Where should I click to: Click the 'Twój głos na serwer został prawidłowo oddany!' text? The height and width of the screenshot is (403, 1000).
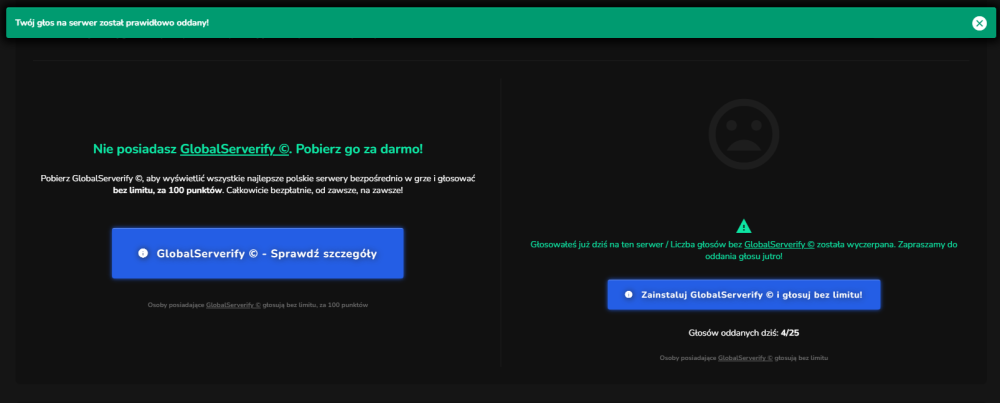pos(112,23)
